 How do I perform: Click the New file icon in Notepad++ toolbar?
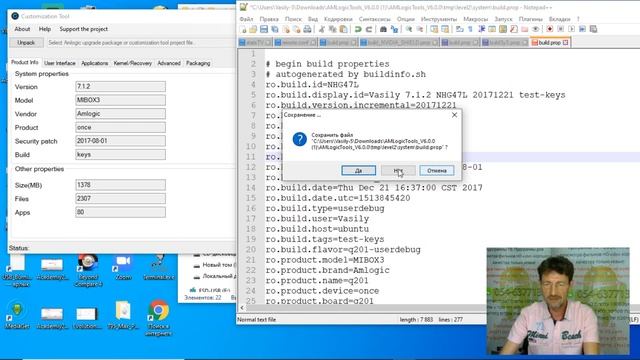[x=243, y=29]
